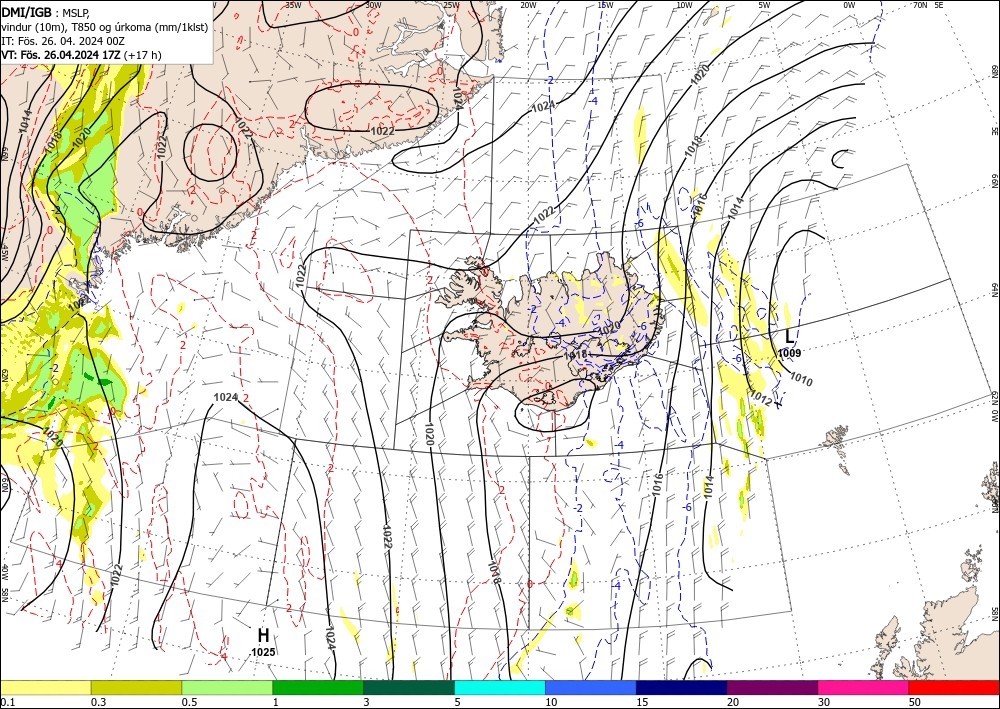Screen dimensions: 1000x709
Task: Click the "0.5" legend value label
Action: click(188, 702)
